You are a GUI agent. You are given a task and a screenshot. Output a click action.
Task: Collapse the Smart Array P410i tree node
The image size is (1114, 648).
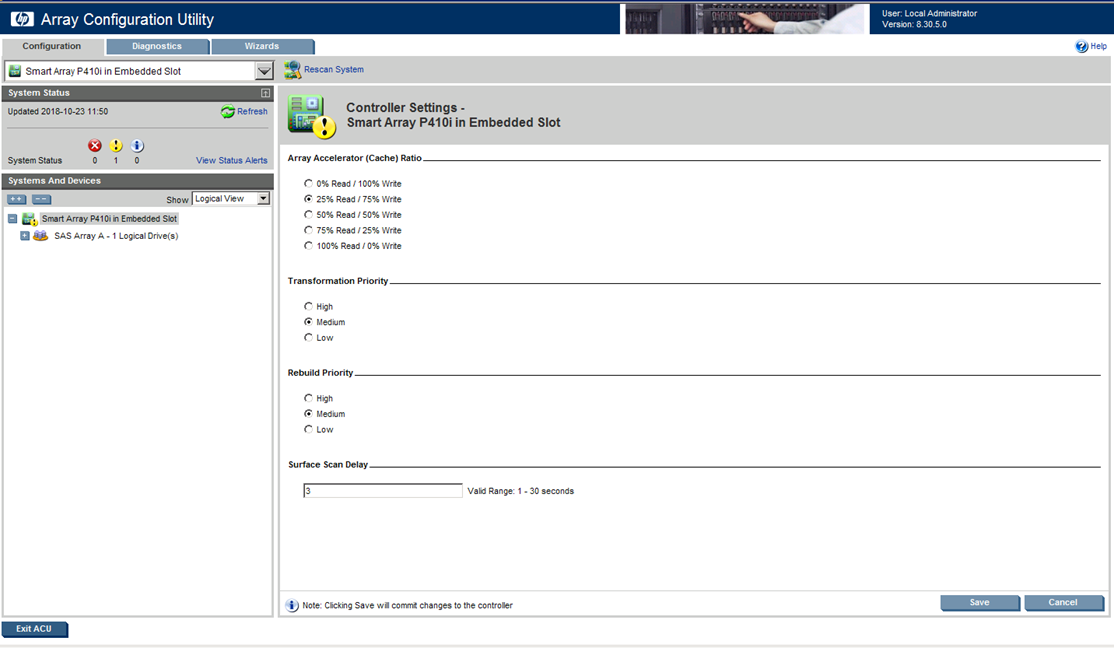tap(12, 219)
